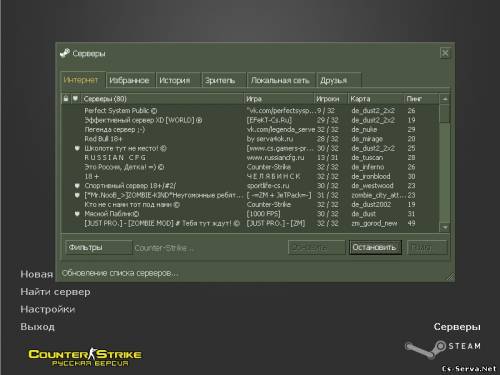
Task: Select [JUST PRO.] - [ZOMBIE MOD] server
Action: [x=250, y=223]
